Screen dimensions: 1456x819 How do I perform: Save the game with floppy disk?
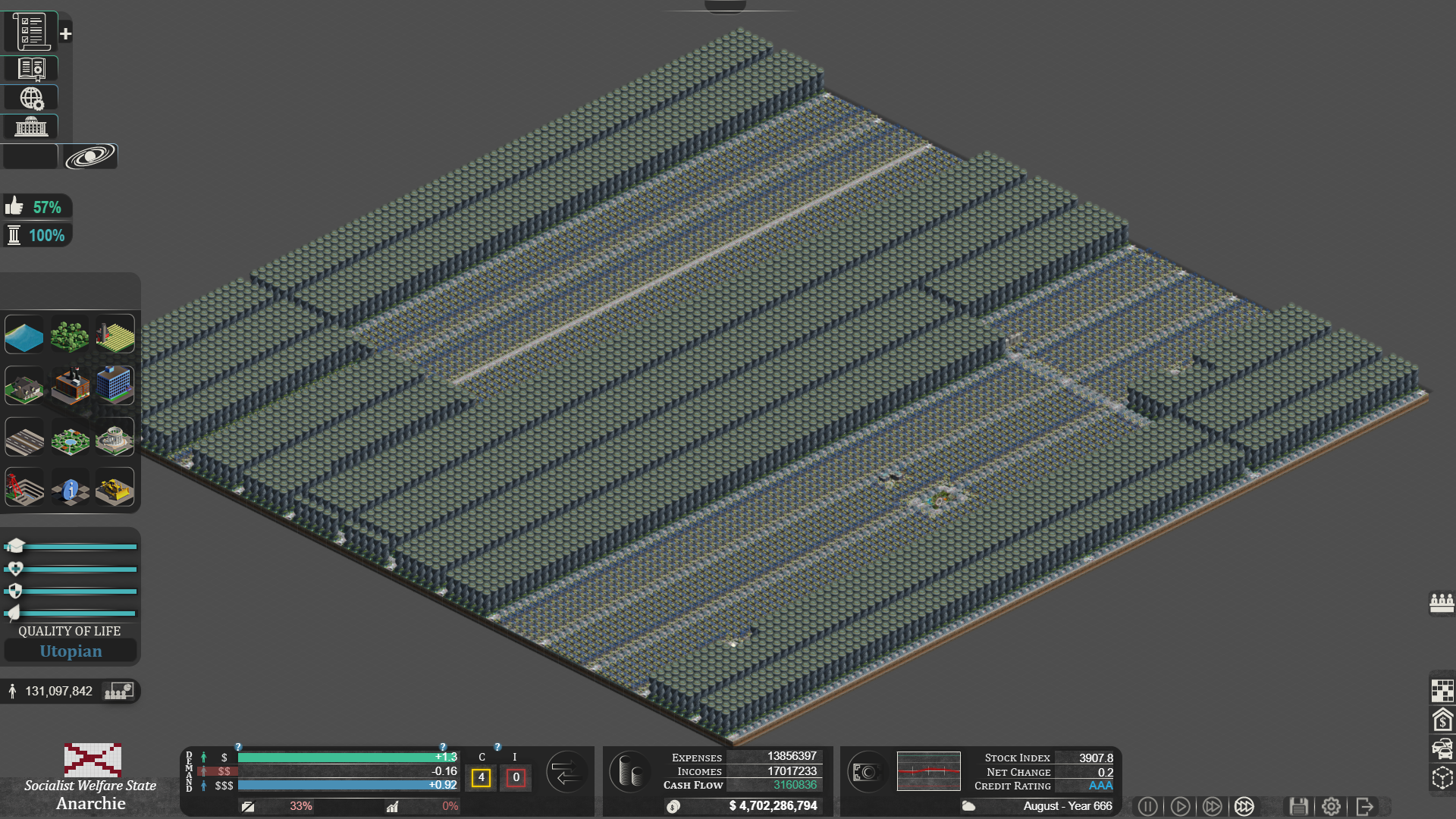tap(1298, 806)
